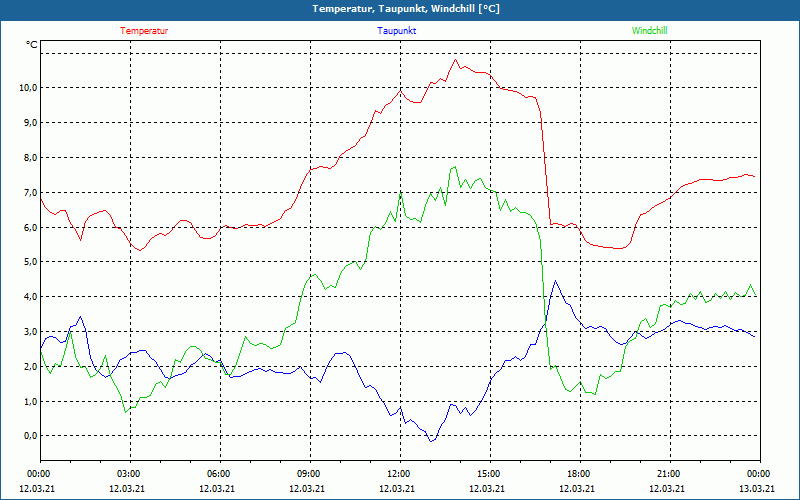
Task: Click the 0,0 y-axis value
Action: coord(30,436)
